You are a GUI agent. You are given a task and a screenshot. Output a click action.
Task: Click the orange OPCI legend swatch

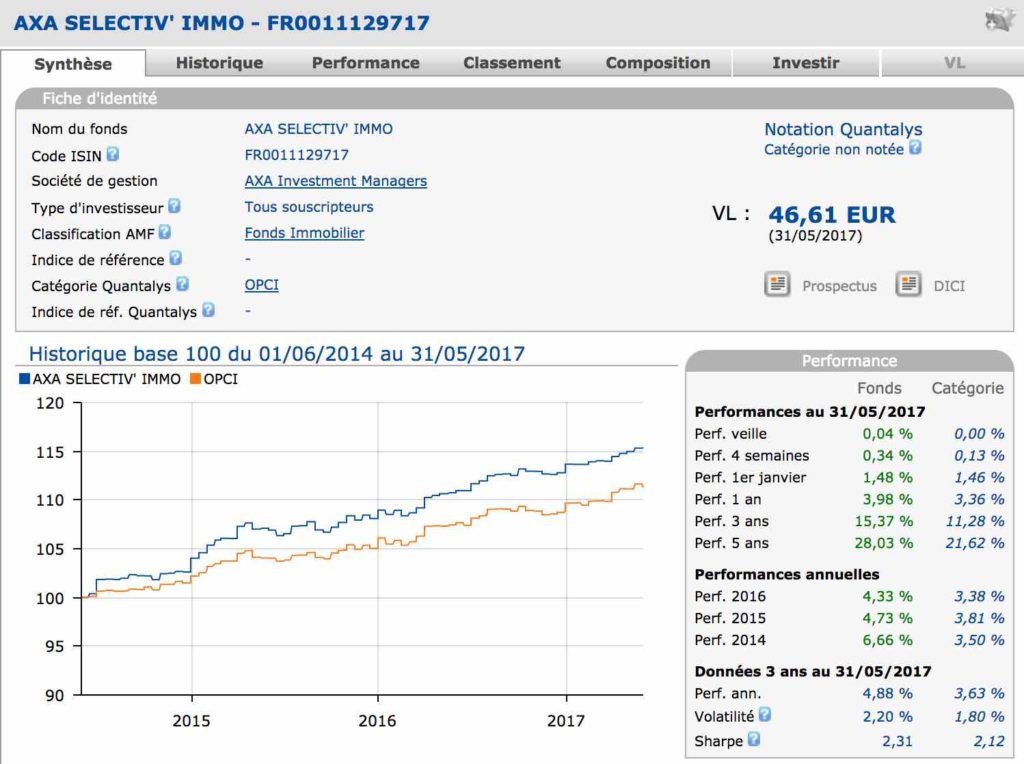(x=195, y=379)
